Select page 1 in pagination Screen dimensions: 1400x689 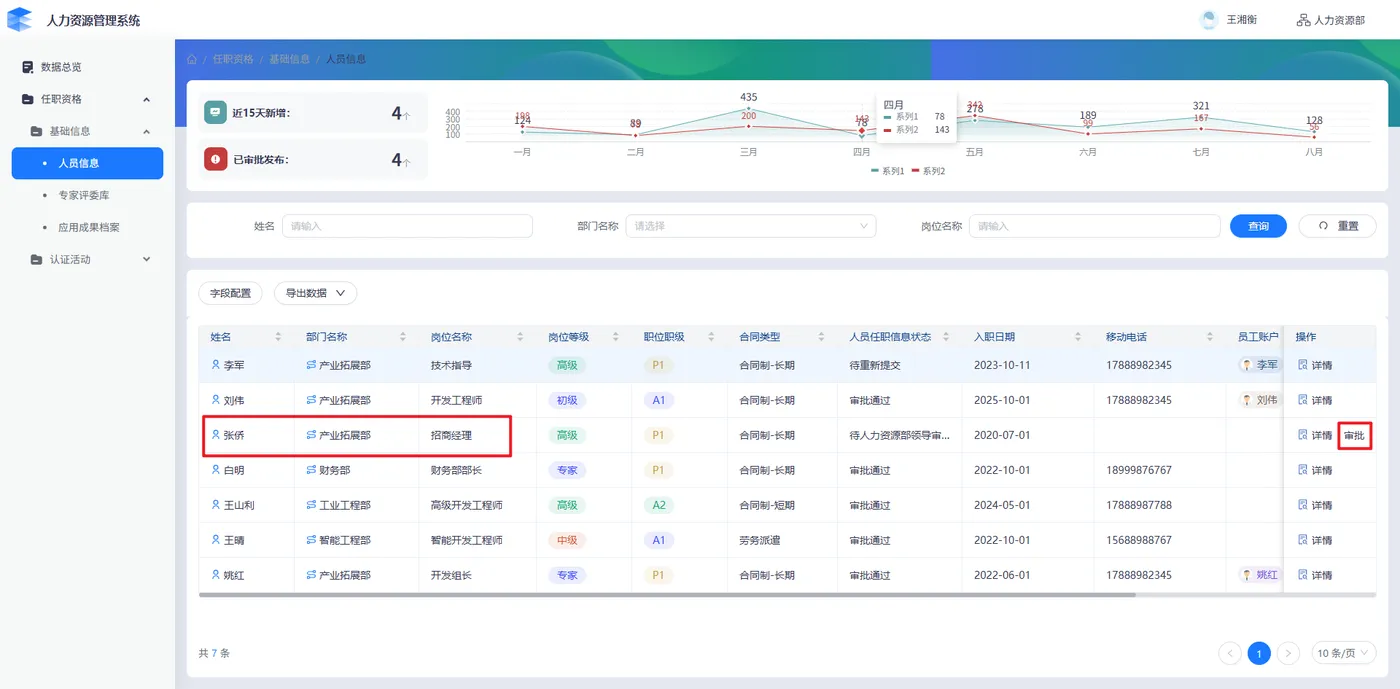click(x=1260, y=653)
